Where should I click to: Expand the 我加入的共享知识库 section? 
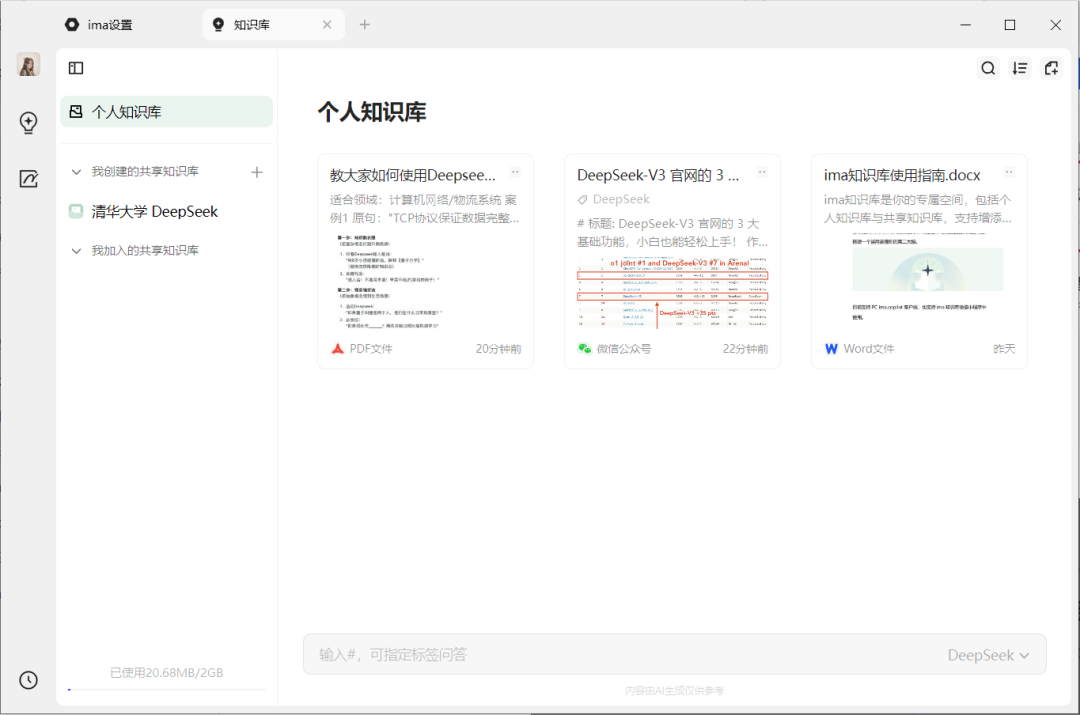pos(75,250)
